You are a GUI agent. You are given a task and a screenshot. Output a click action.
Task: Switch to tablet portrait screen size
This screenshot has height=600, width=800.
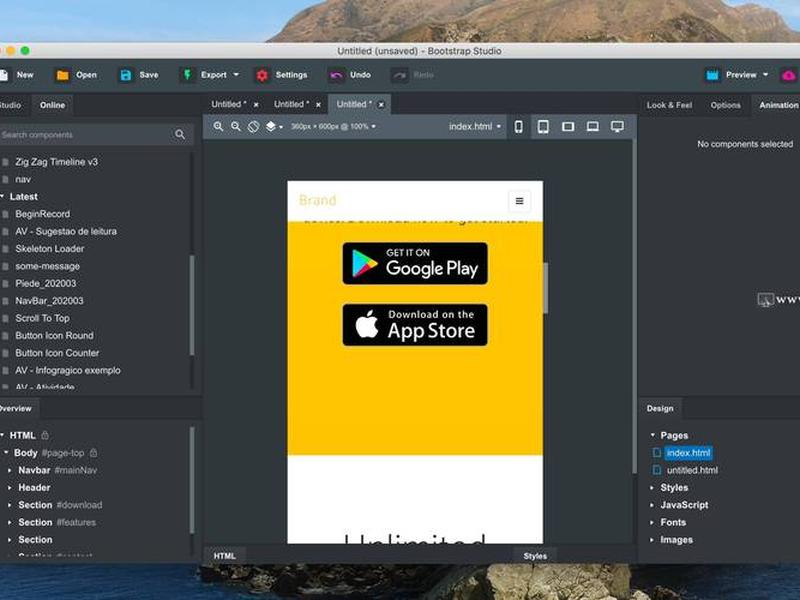(543, 127)
